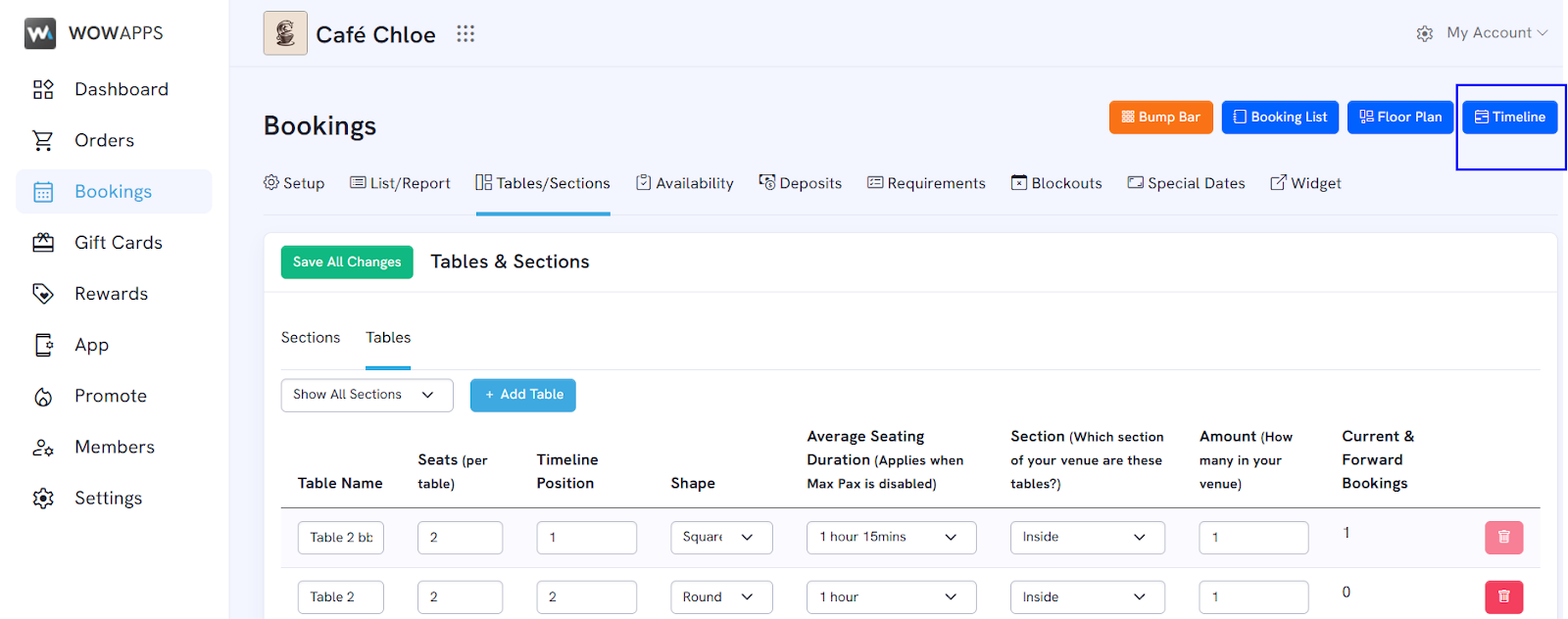The height and width of the screenshot is (619, 1568).
Task: Open Orders cart icon in sidebar
Action: 43,140
